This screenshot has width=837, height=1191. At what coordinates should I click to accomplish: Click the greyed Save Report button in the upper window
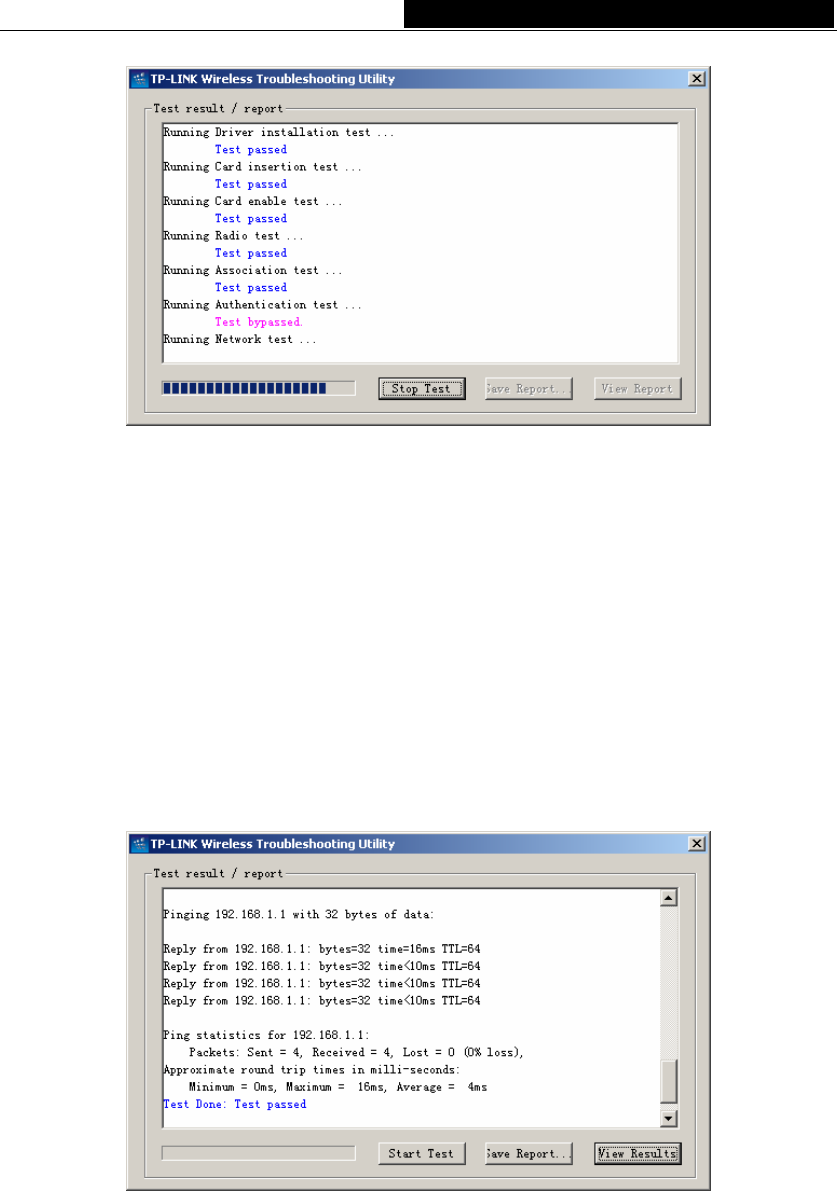529,389
